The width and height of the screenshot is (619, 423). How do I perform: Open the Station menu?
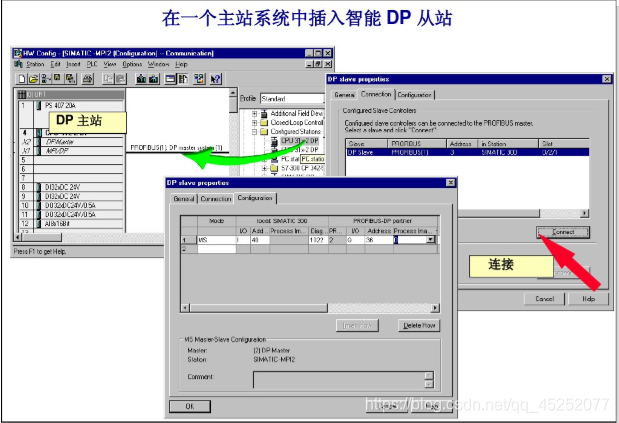tap(35, 64)
